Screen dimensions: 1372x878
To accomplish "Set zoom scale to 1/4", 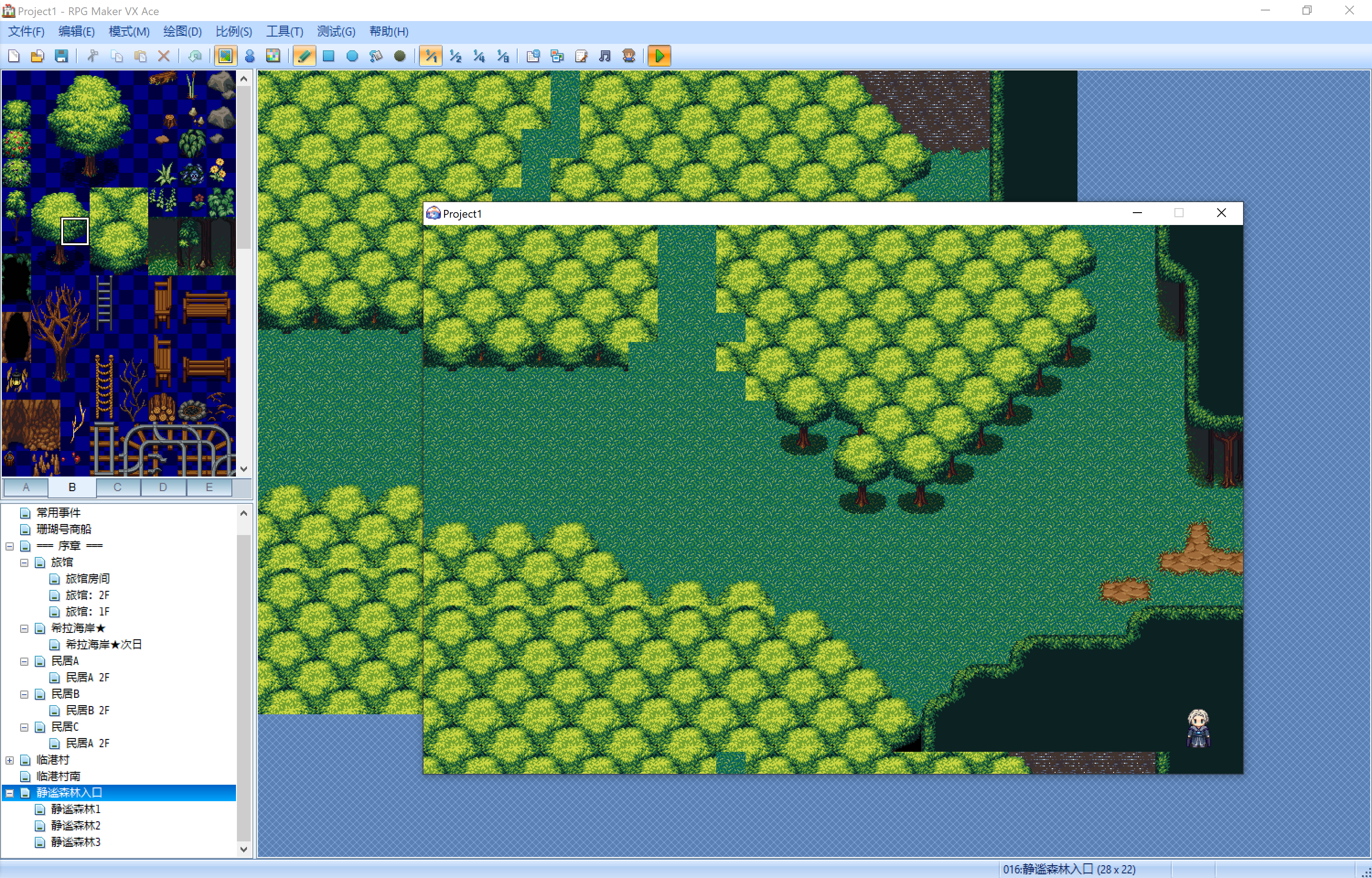I will [479, 56].
